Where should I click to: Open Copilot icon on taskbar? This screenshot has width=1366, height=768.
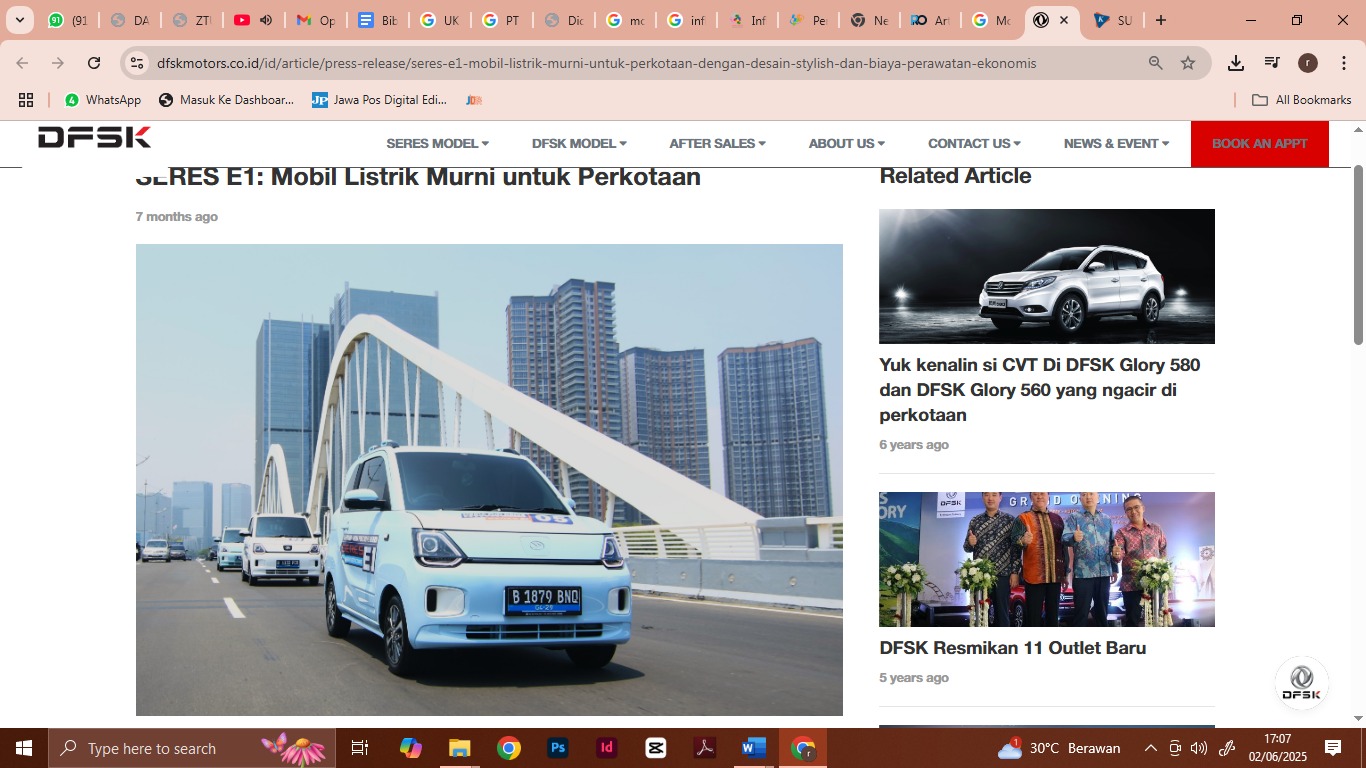pos(410,748)
